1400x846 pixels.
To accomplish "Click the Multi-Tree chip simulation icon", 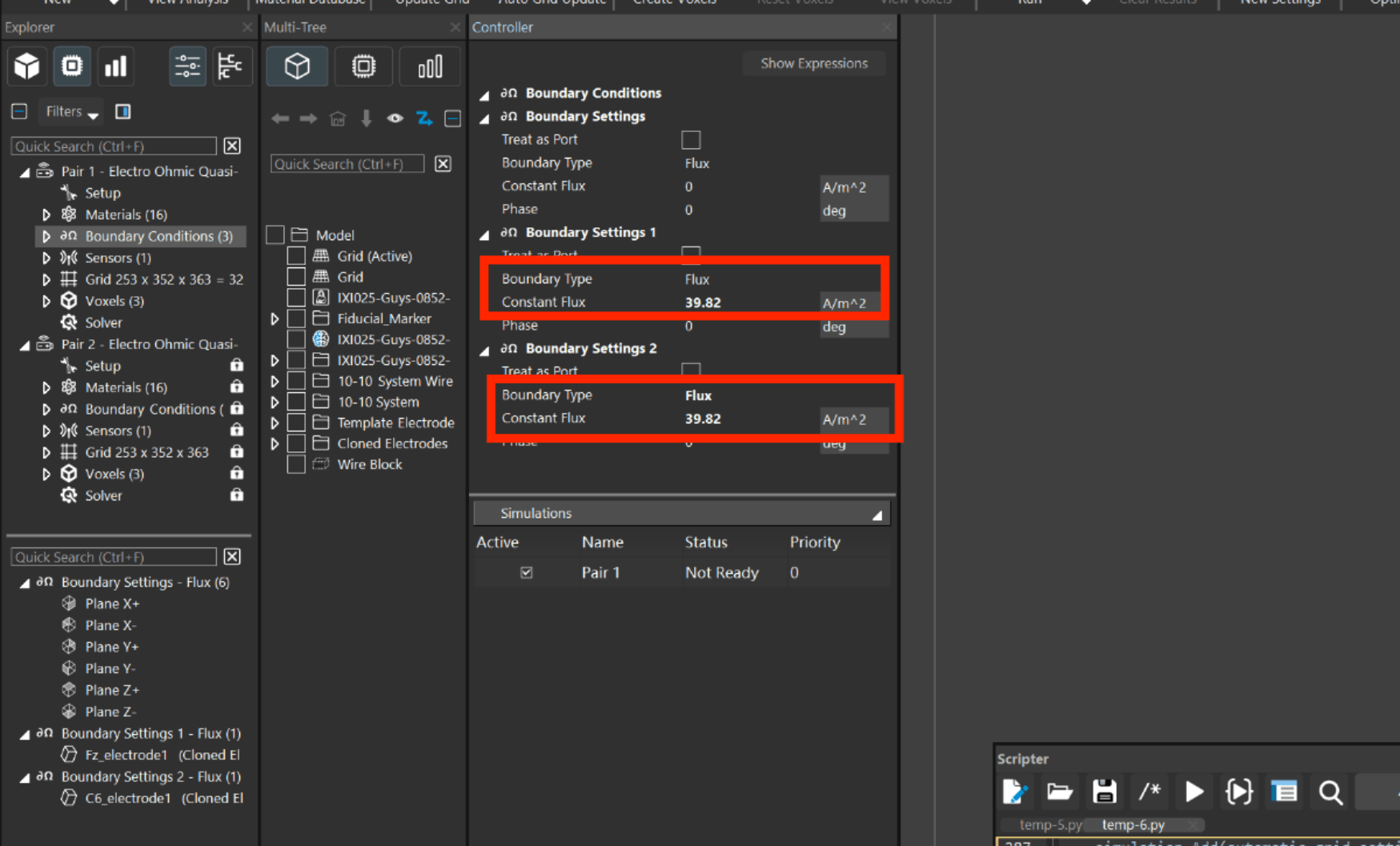I will click(363, 66).
